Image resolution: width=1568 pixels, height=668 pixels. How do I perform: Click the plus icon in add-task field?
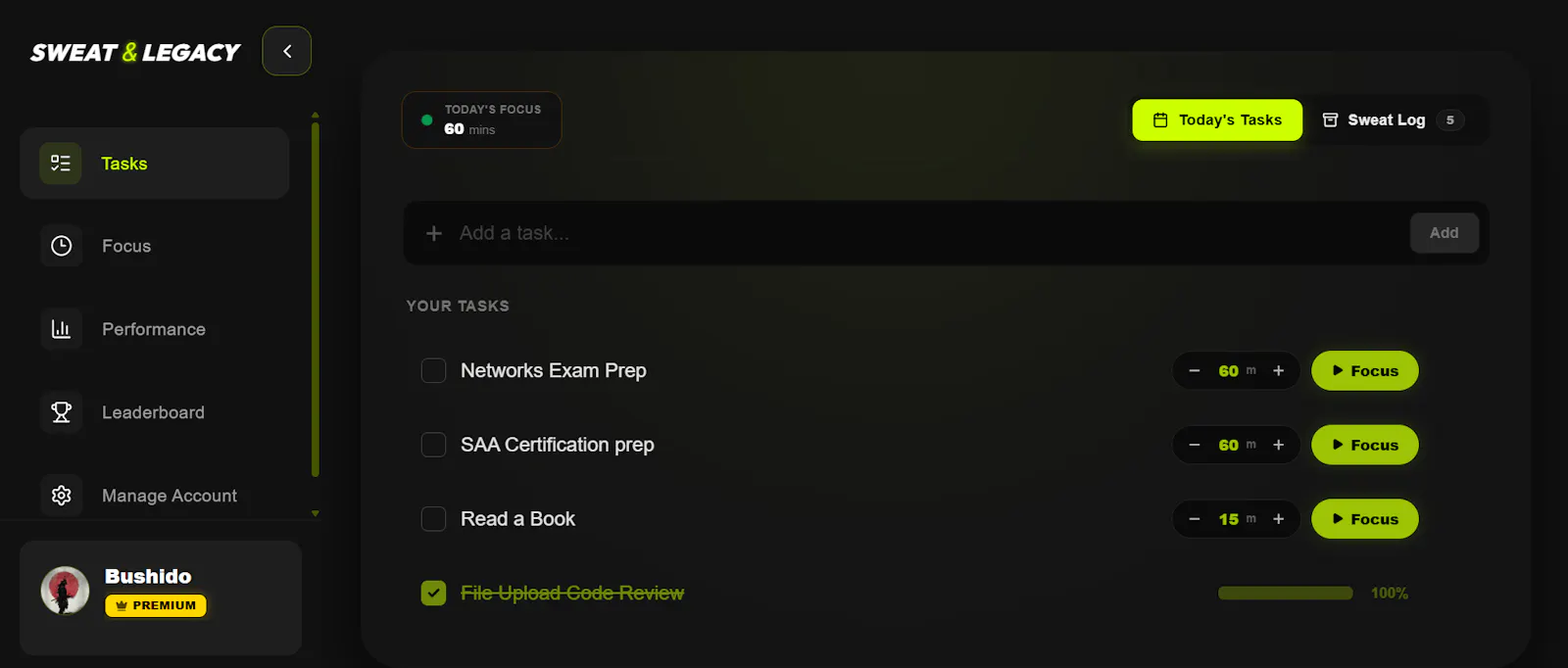(x=434, y=233)
